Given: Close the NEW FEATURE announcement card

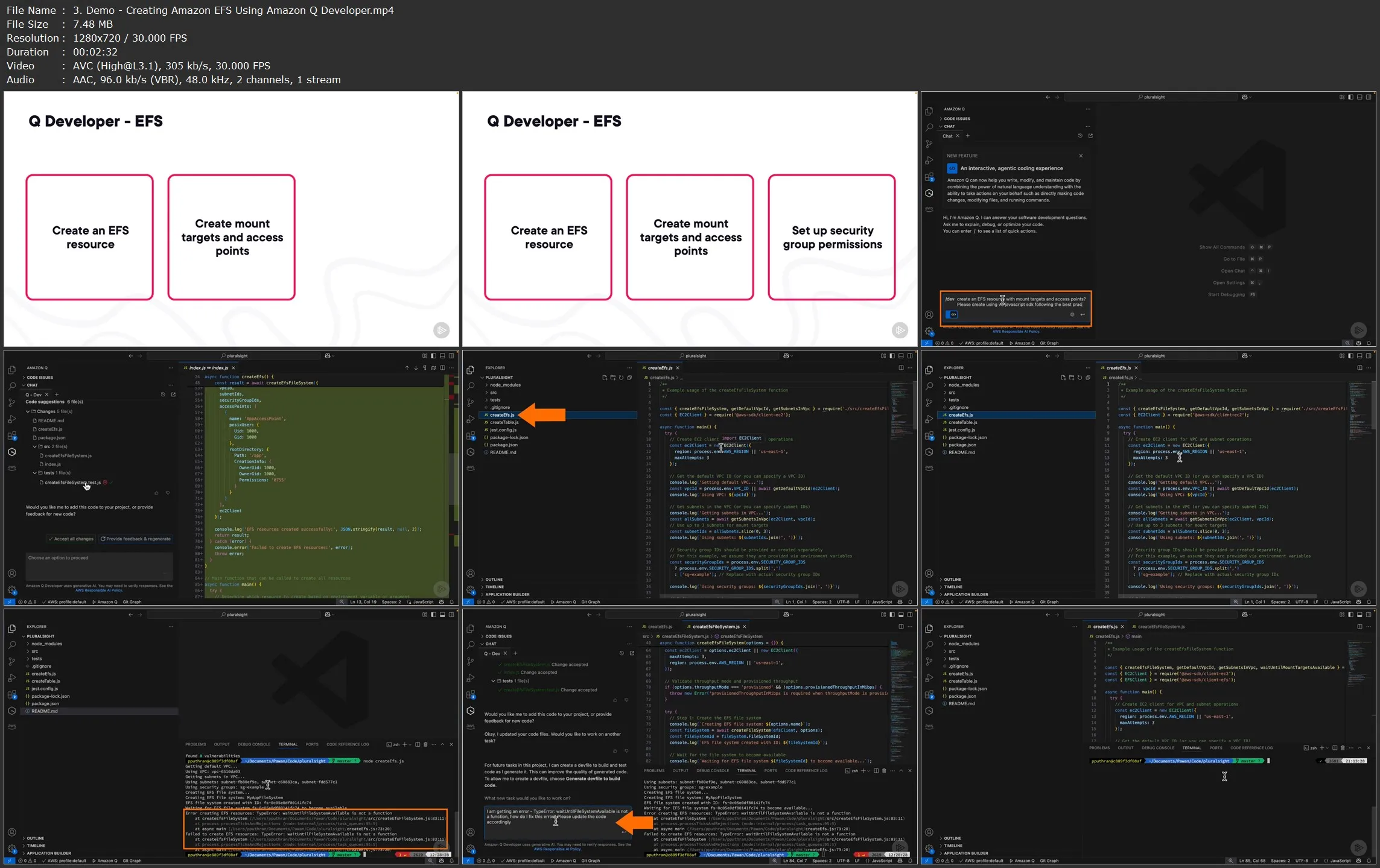Looking at the screenshot, I should tap(1081, 156).
